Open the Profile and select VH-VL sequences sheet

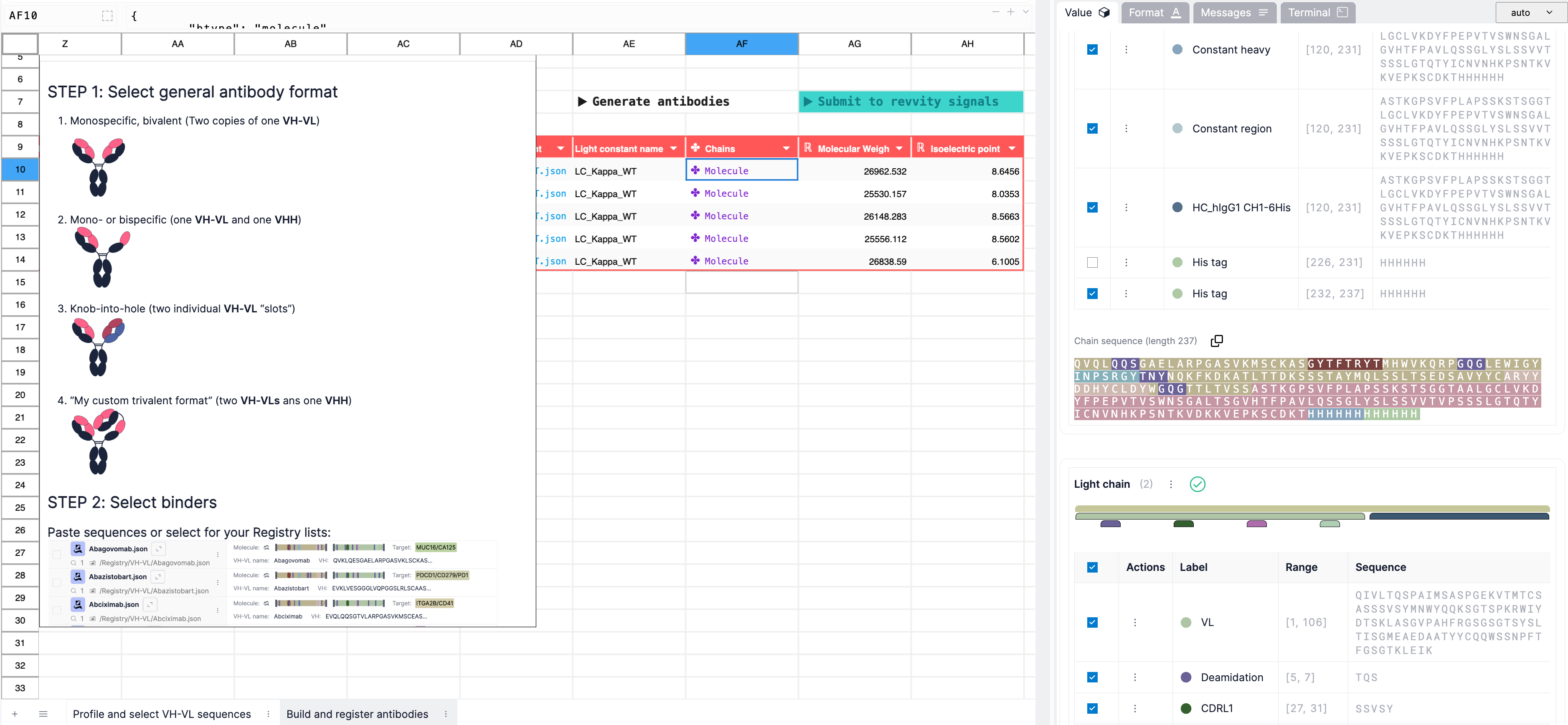pyautogui.click(x=162, y=714)
